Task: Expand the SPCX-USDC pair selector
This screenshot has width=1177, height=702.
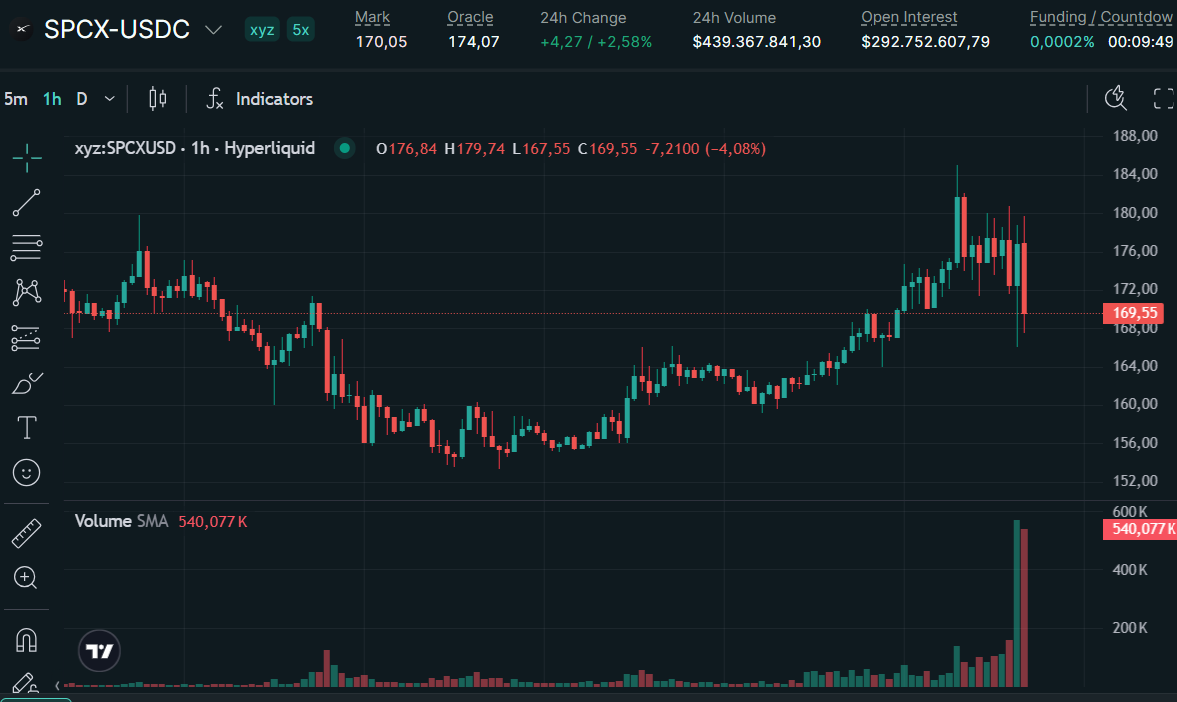Action: coord(213,30)
